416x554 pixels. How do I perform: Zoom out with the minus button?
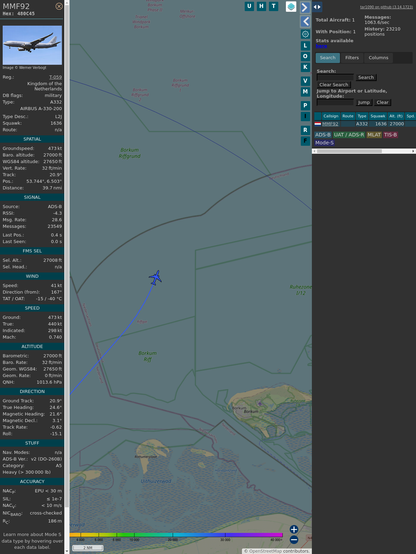[294, 540]
